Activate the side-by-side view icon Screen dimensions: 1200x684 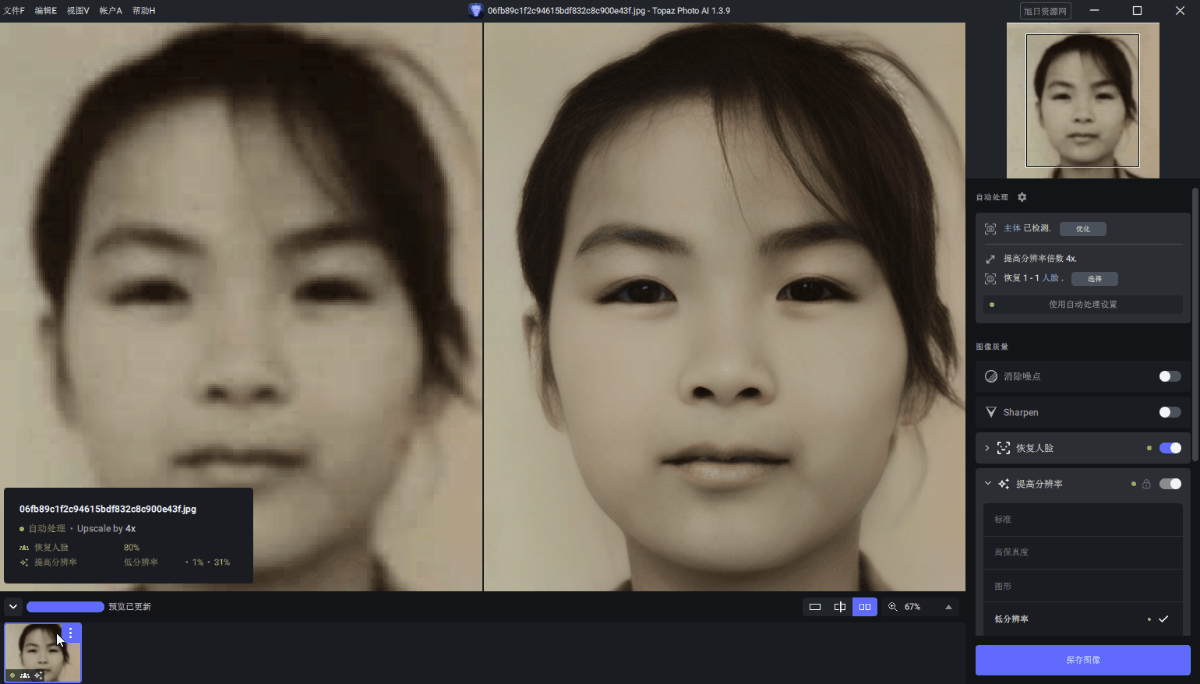click(864, 606)
